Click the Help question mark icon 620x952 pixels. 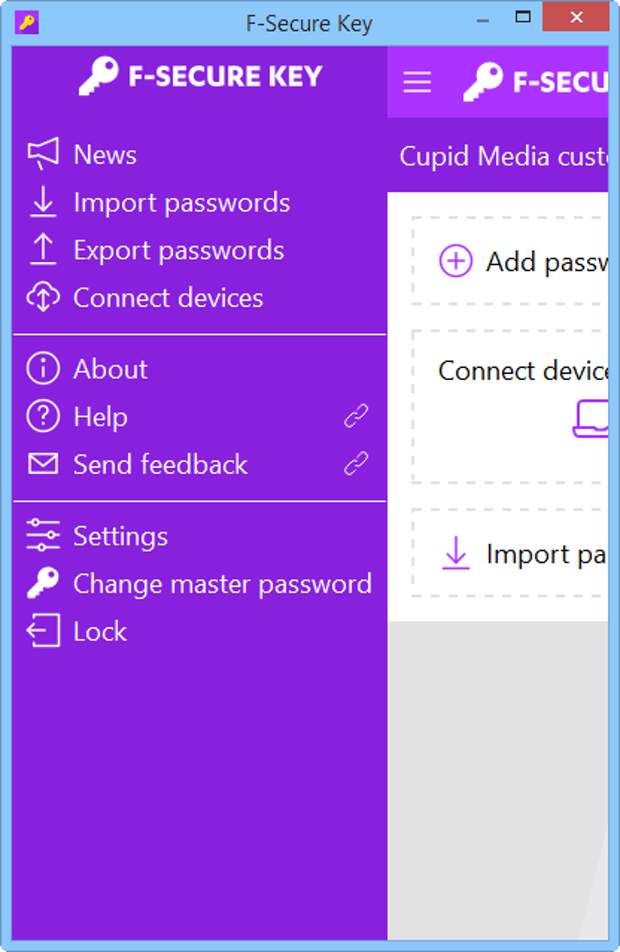[x=43, y=417]
